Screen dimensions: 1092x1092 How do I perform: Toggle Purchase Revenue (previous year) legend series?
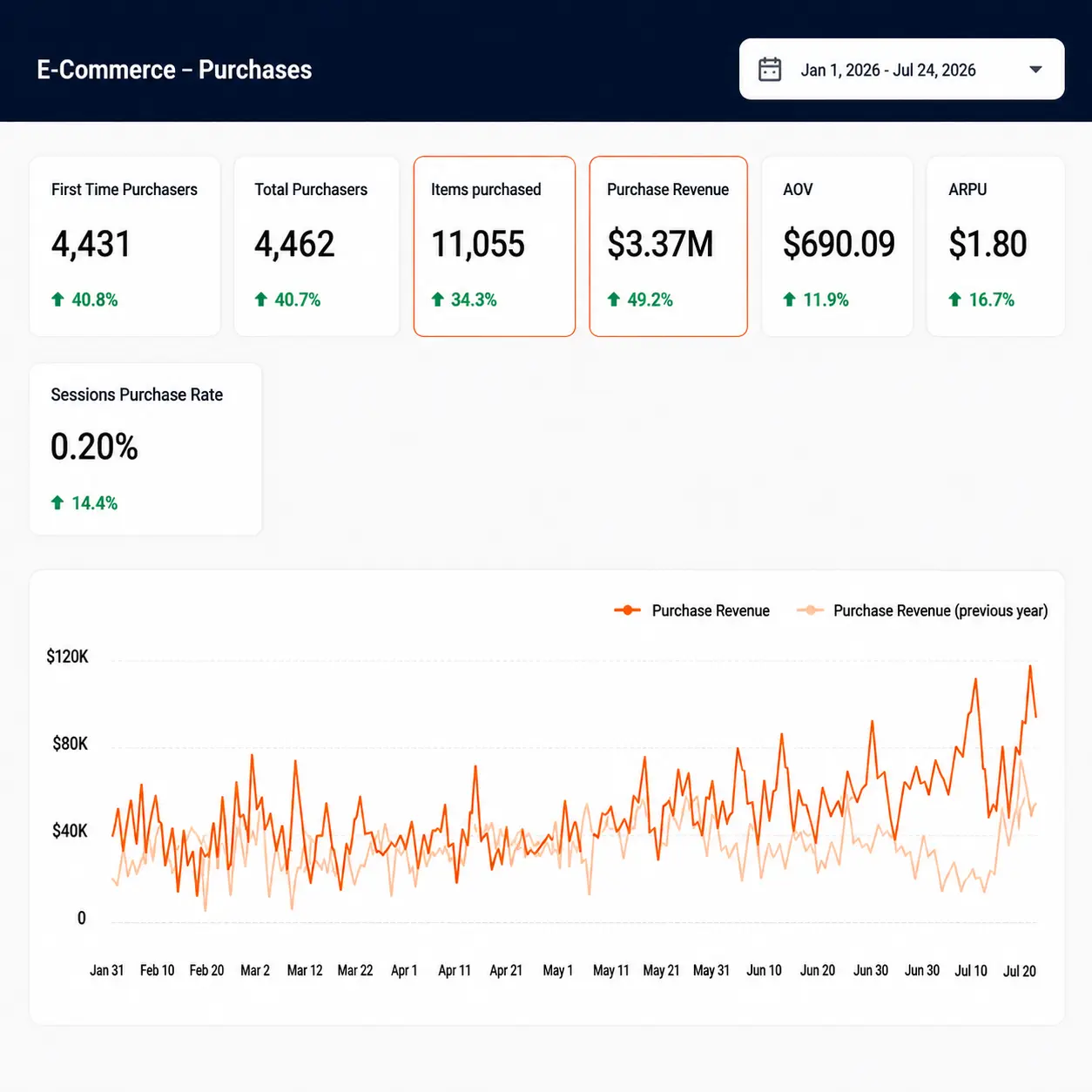click(x=922, y=610)
